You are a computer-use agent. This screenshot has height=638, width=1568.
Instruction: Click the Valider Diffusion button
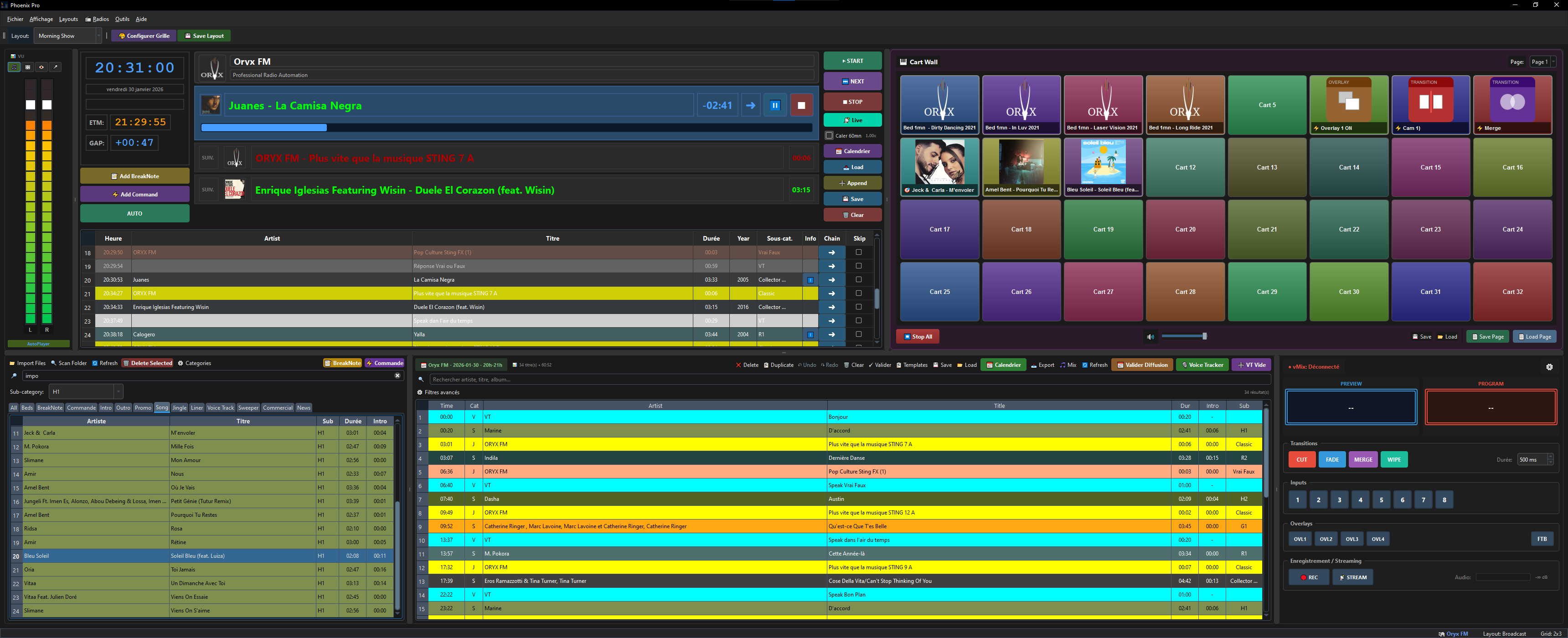click(x=1143, y=365)
